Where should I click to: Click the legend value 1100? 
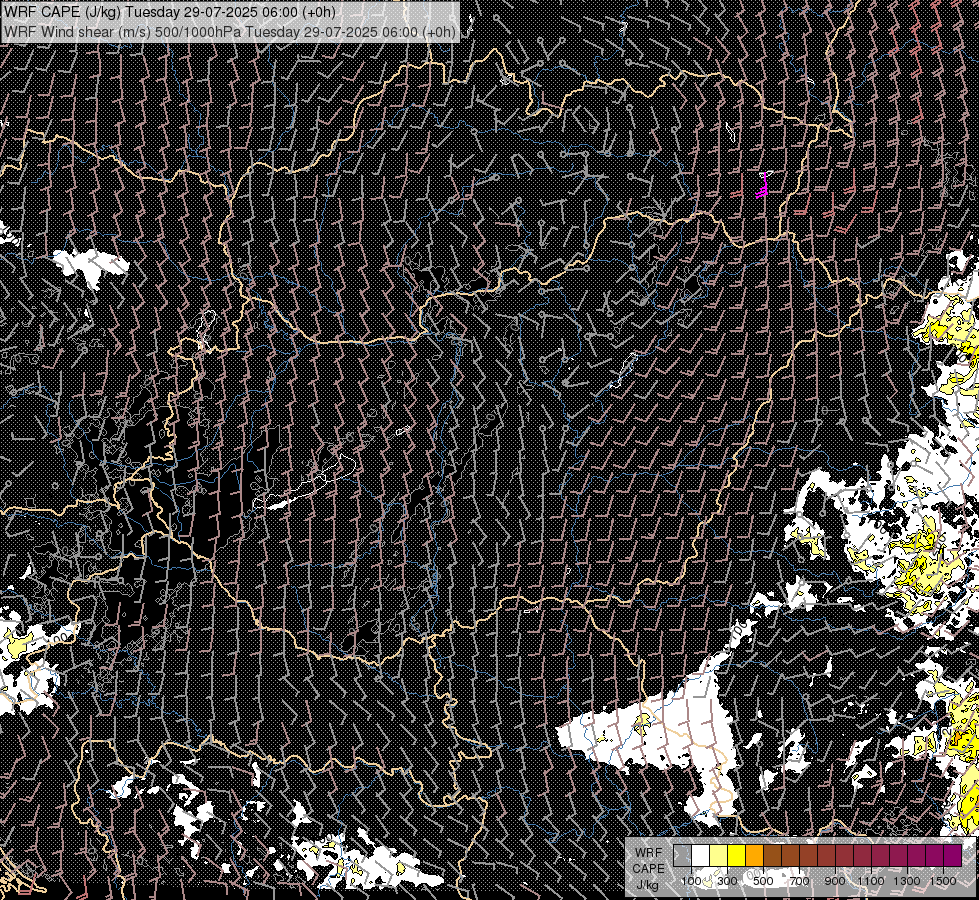pyautogui.click(x=871, y=881)
